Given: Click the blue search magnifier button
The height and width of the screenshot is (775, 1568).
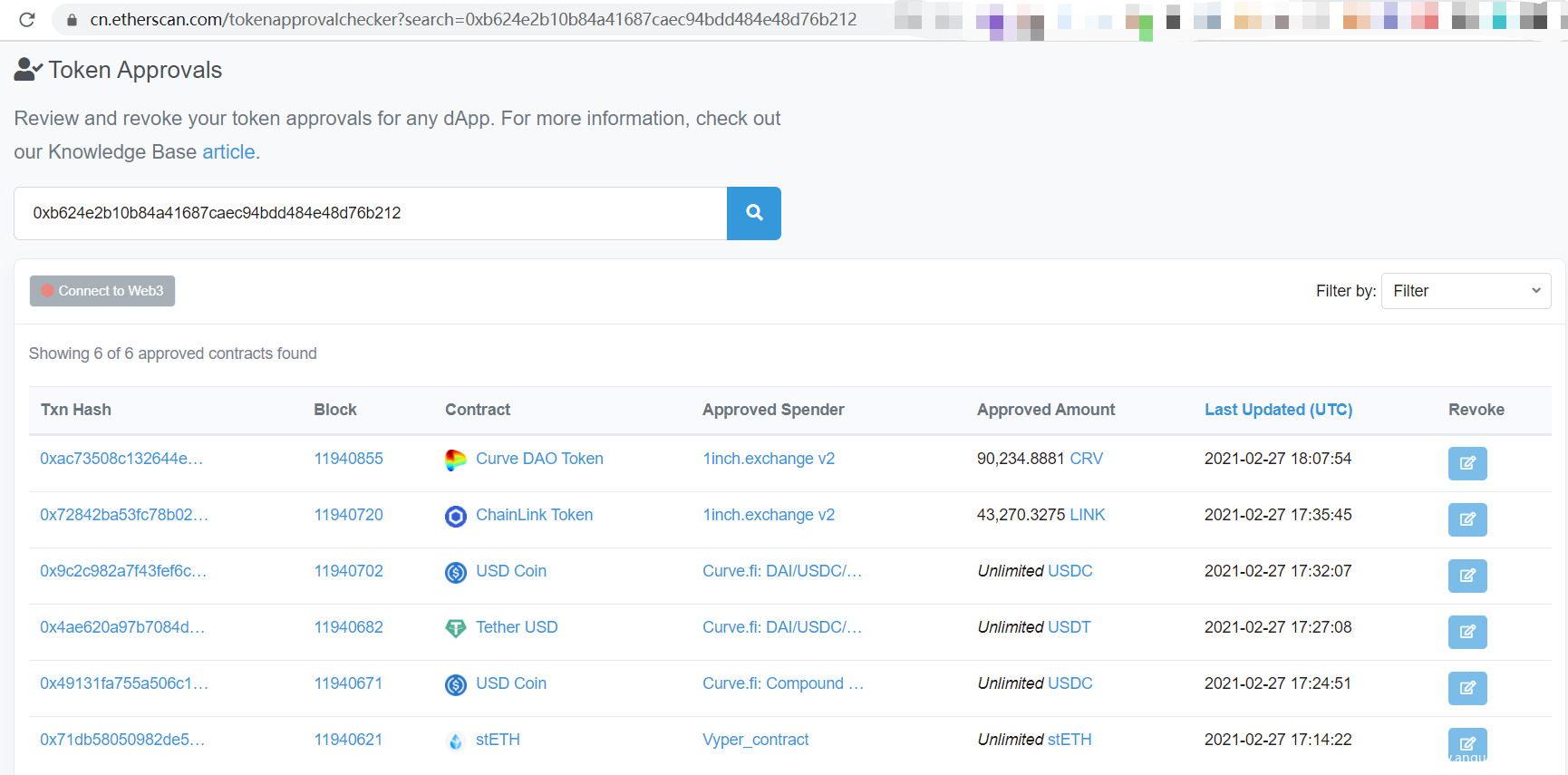Looking at the screenshot, I should [x=753, y=213].
